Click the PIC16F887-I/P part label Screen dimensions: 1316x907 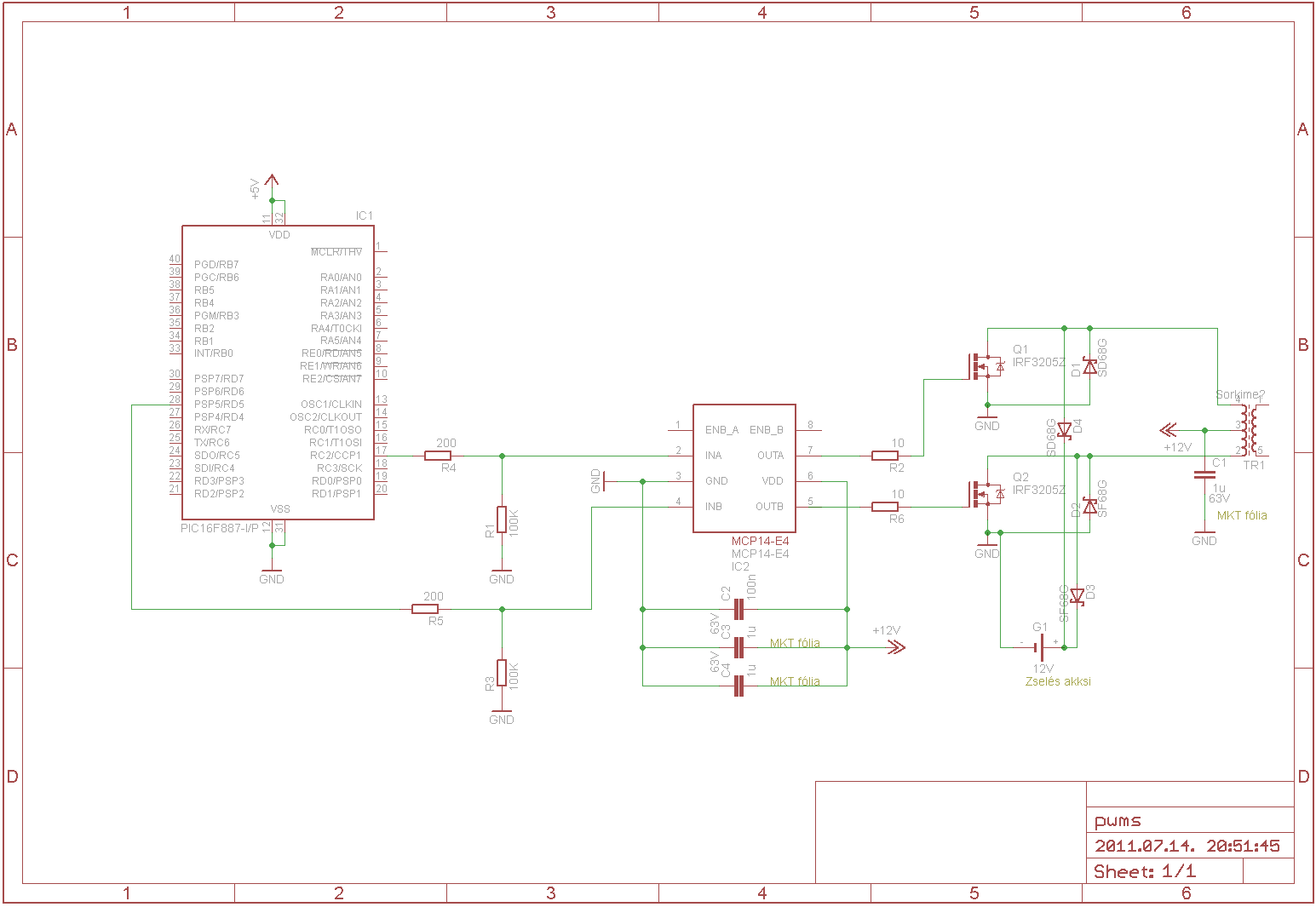(219, 528)
